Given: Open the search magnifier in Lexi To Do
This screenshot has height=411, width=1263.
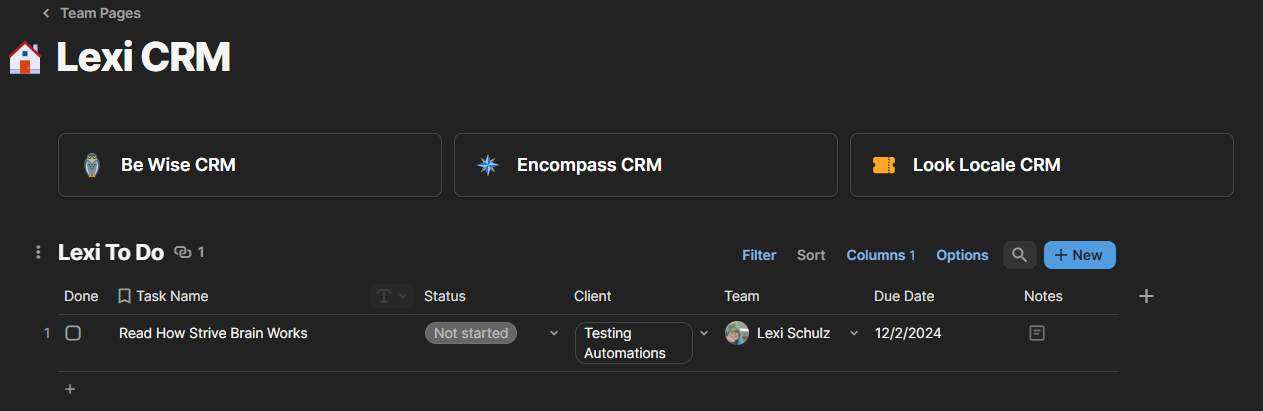Looking at the screenshot, I should tap(1019, 255).
